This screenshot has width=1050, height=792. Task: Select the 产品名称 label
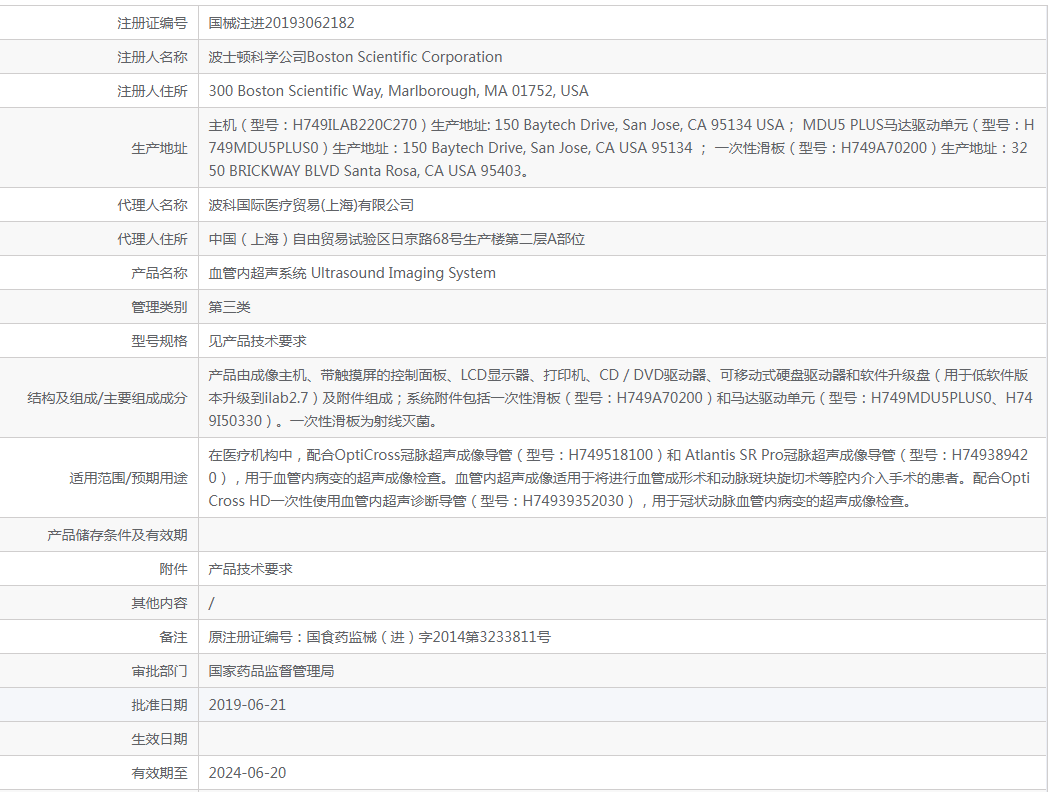click(159, 273)
